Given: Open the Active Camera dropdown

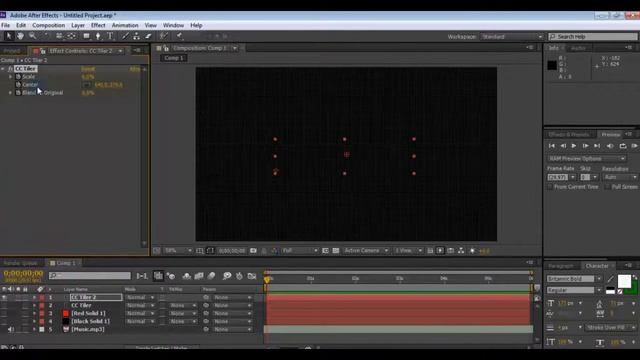Looking at the screenshot, I should [x=366, y=251].
